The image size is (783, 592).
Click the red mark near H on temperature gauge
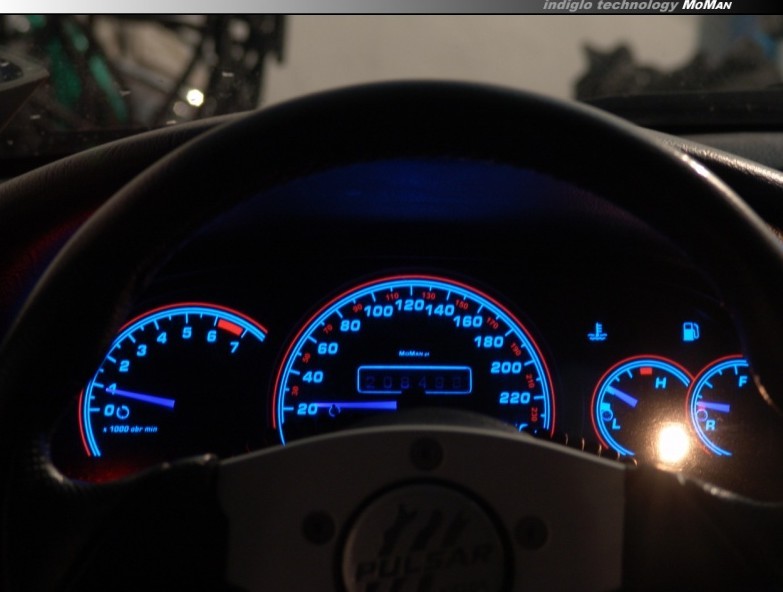pyautogui.click(x=646, y=371)
